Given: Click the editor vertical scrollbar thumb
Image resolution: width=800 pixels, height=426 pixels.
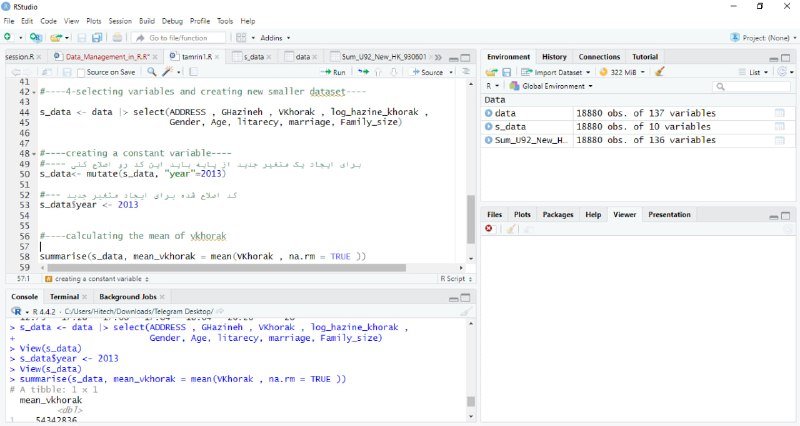Looking at the screenshot, I should pyautogui.click(x=471, y=218).
